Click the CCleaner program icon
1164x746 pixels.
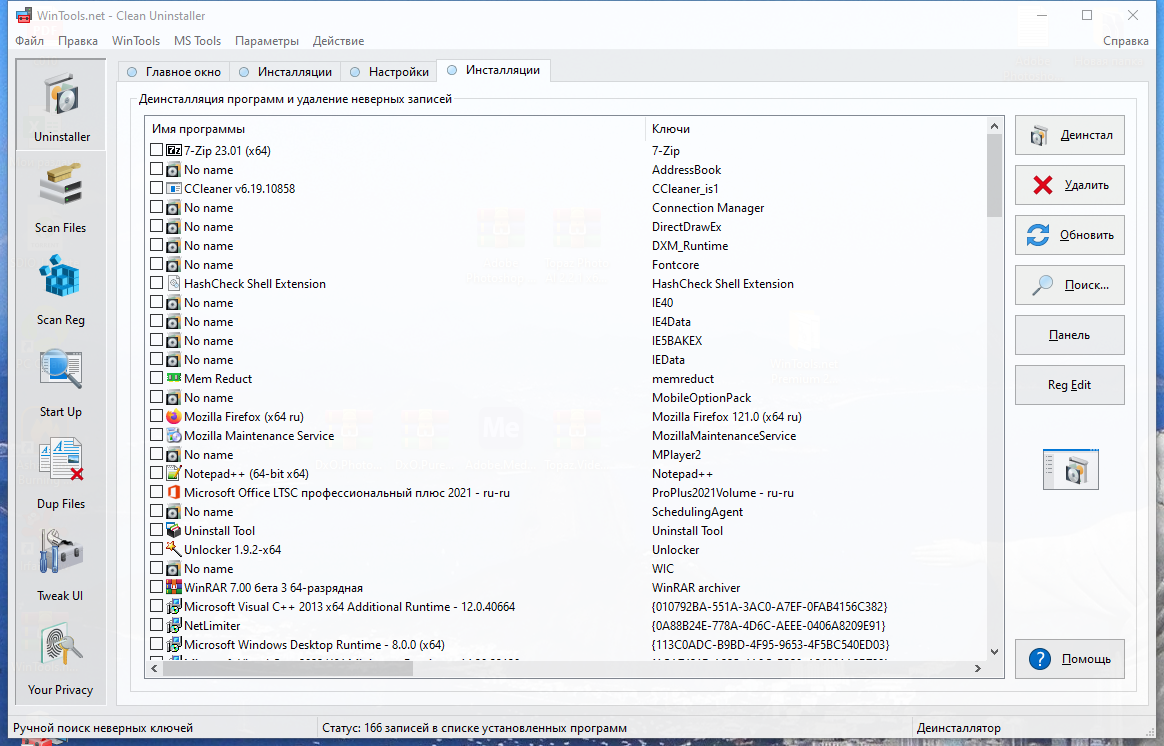(x=174, y=189)
